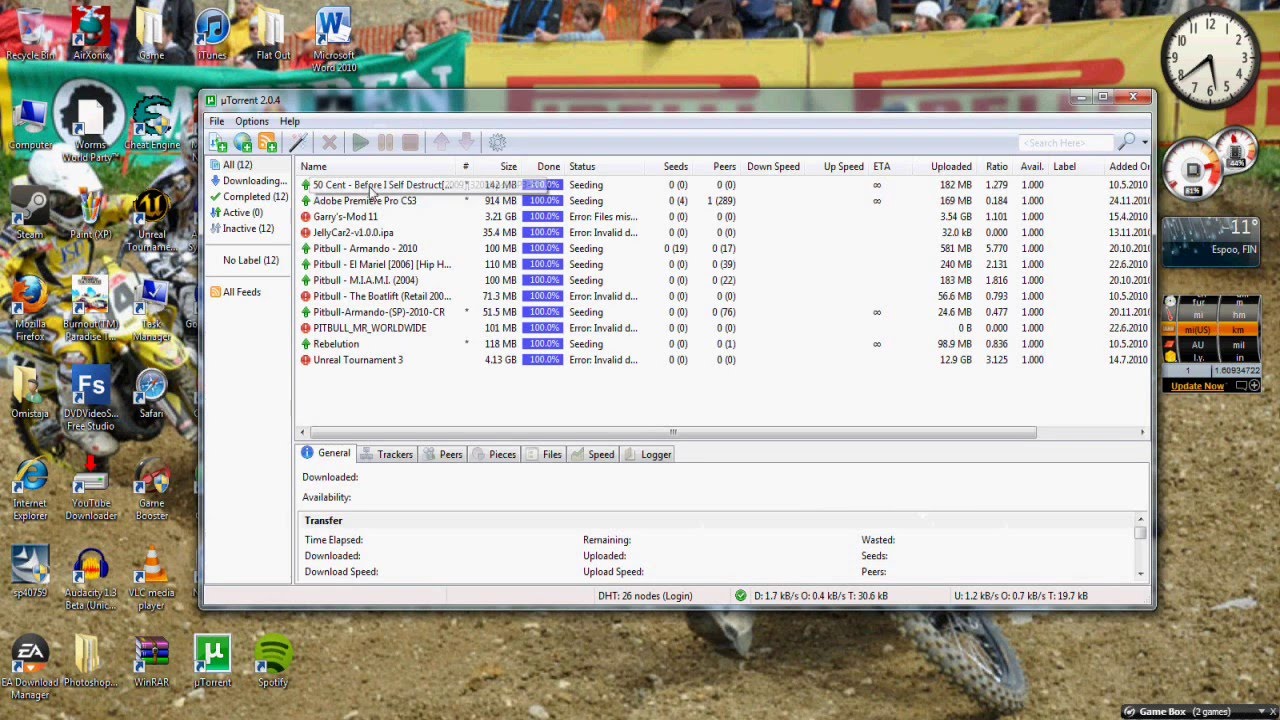
Task: Select the No Label (12) entry
Action: click(x=250, y=260)
